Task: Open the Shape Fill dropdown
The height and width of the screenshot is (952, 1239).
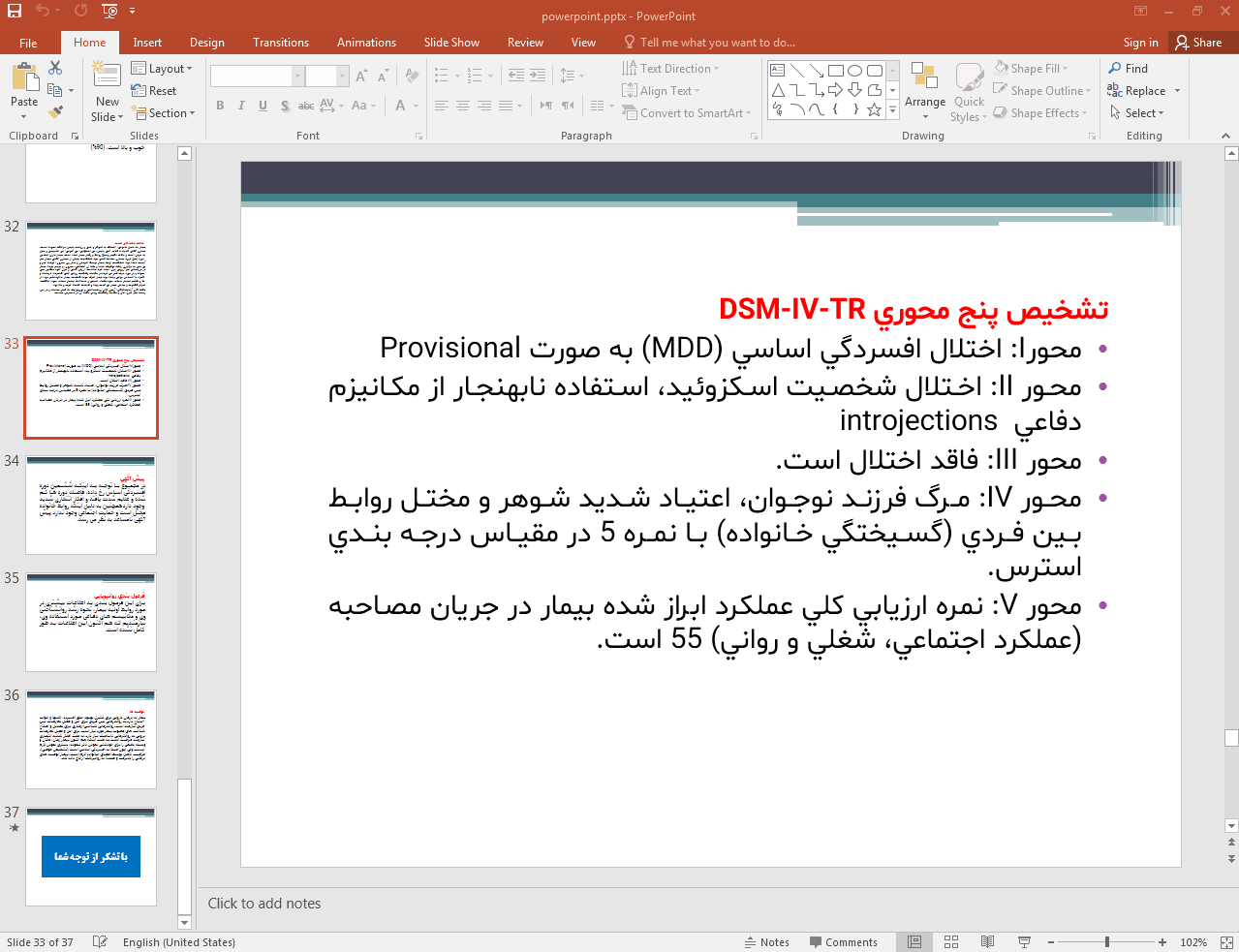Action: click(1034, 67)
